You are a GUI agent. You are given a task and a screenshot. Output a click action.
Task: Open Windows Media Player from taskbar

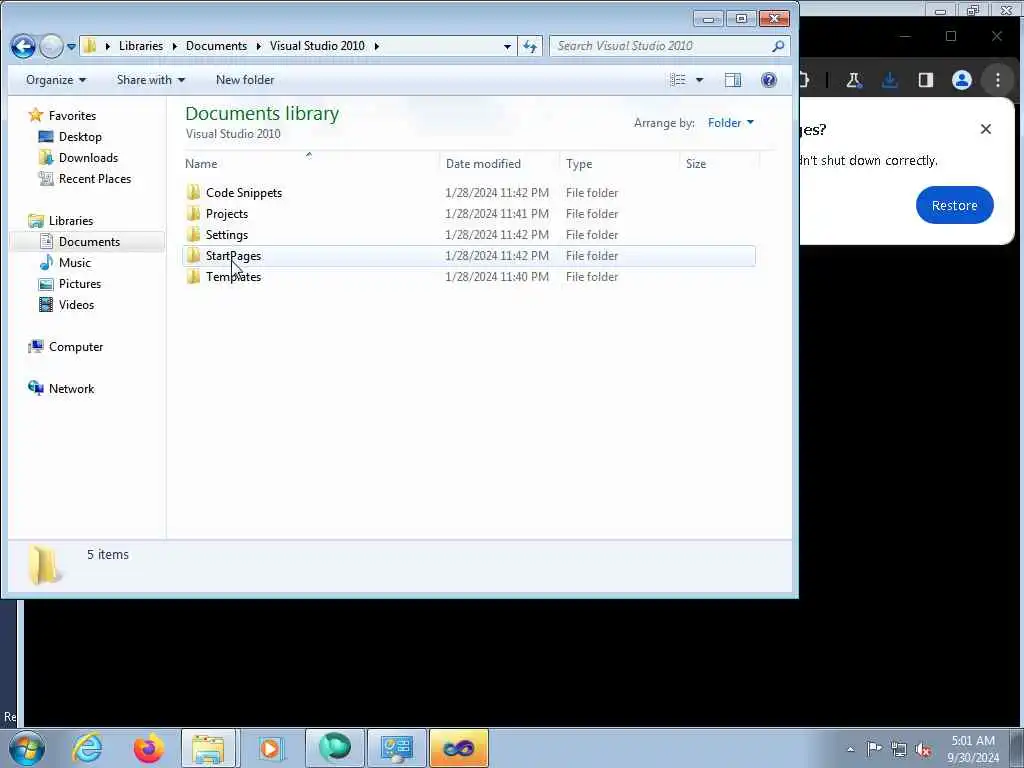pos(270,748)
